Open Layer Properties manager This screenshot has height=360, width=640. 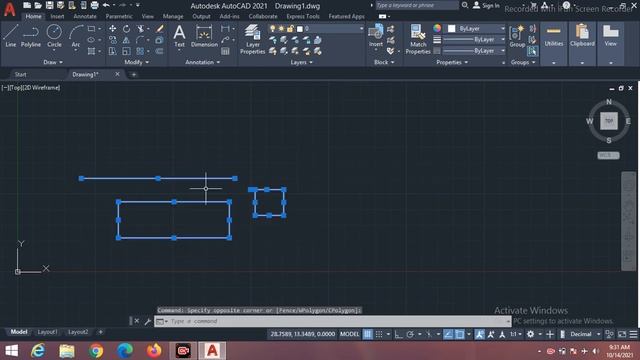coord(252,39)
